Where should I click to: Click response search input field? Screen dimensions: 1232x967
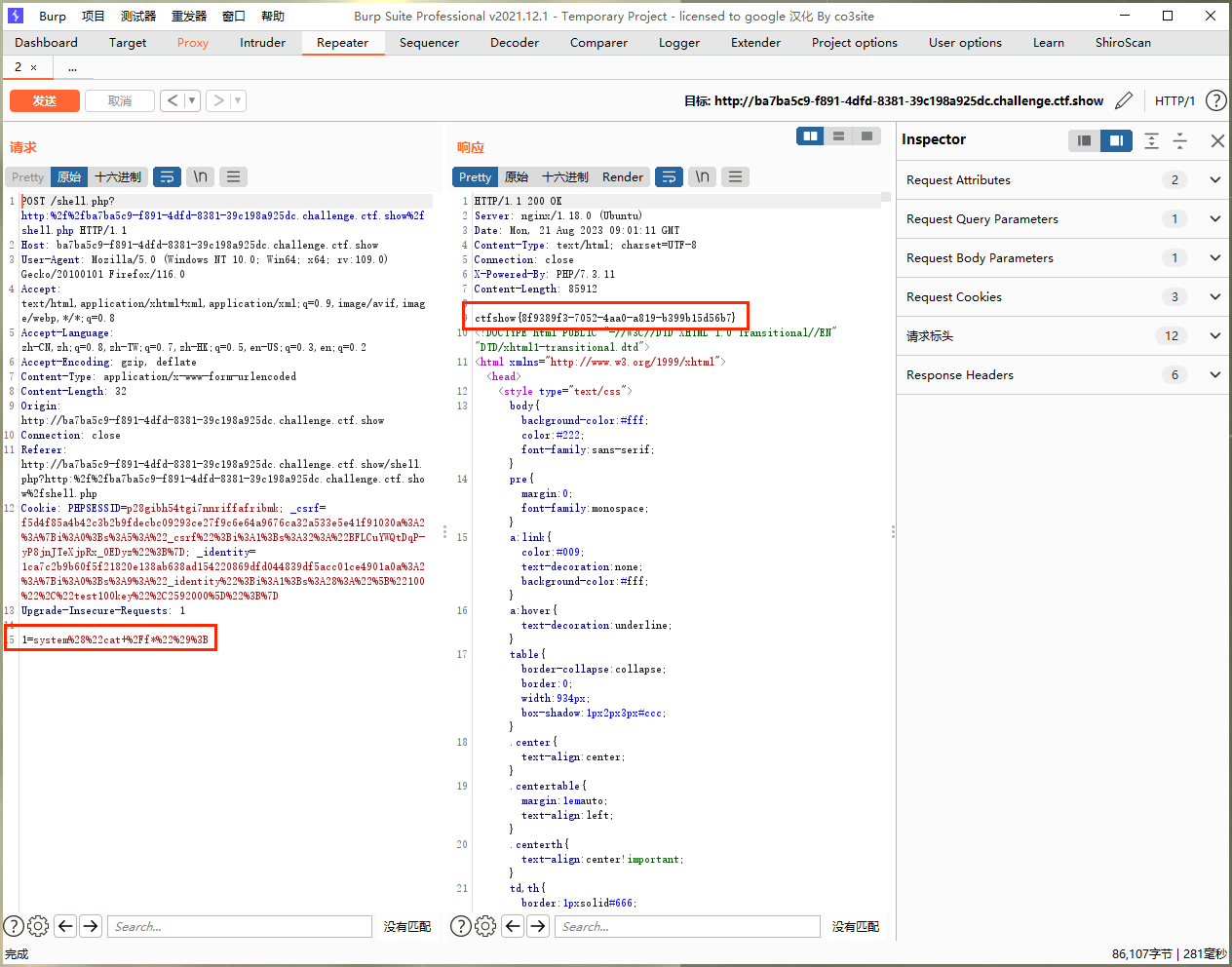coord(687,926)
